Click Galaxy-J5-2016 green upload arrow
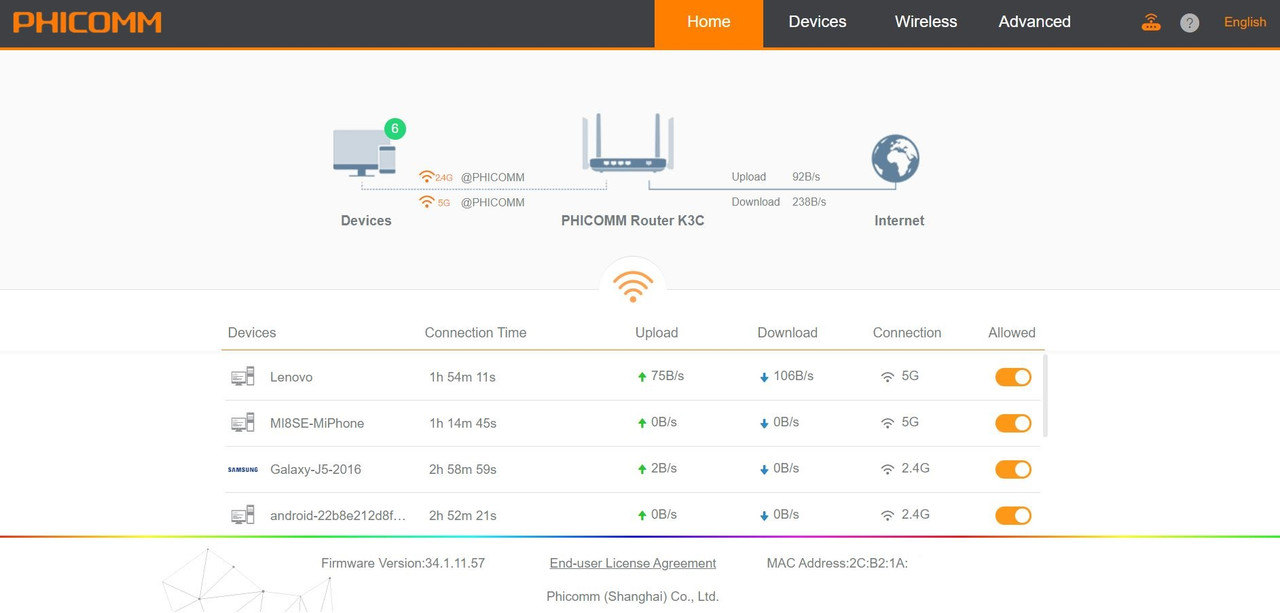This screenshot has width=1280, height=613. [x=642, y=469]
